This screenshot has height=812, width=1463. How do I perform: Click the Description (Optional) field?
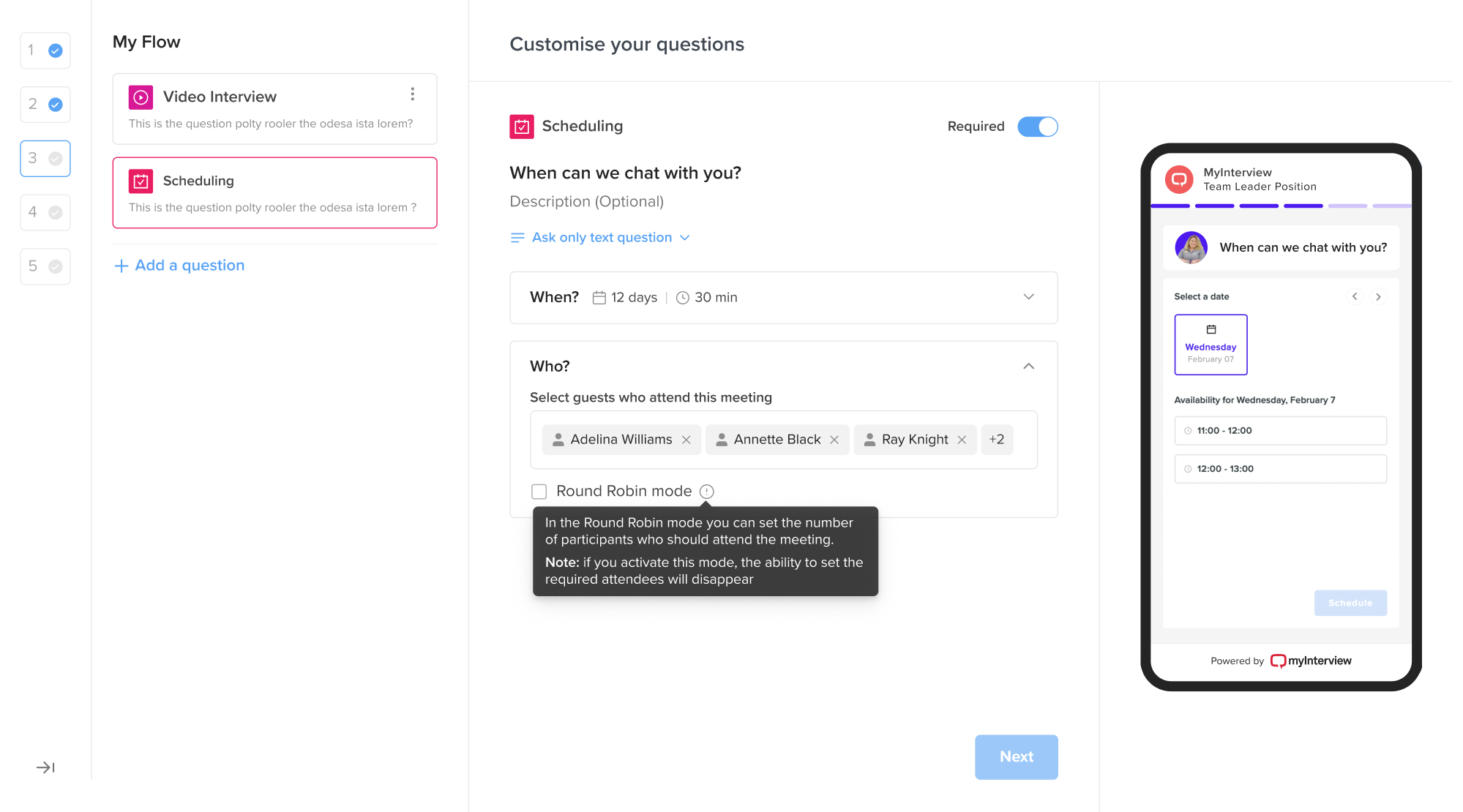click(x=586, y=202)
